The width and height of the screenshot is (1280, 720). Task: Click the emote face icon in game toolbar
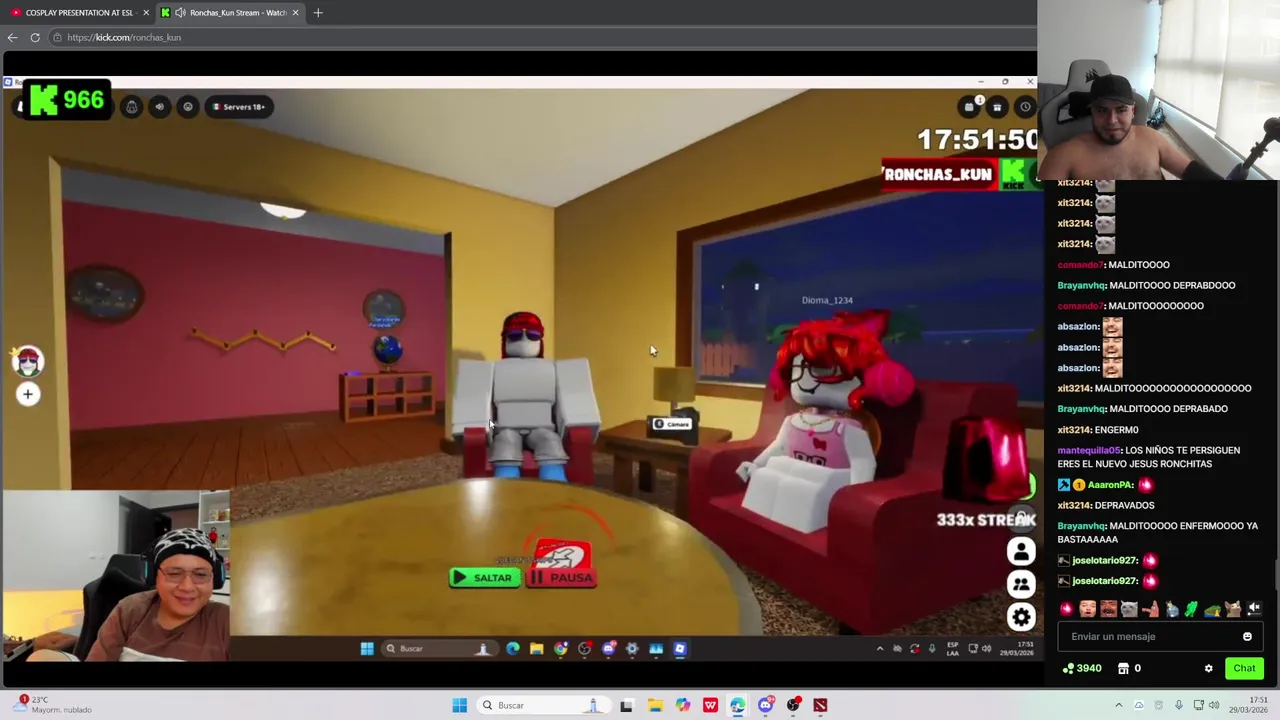188,107
